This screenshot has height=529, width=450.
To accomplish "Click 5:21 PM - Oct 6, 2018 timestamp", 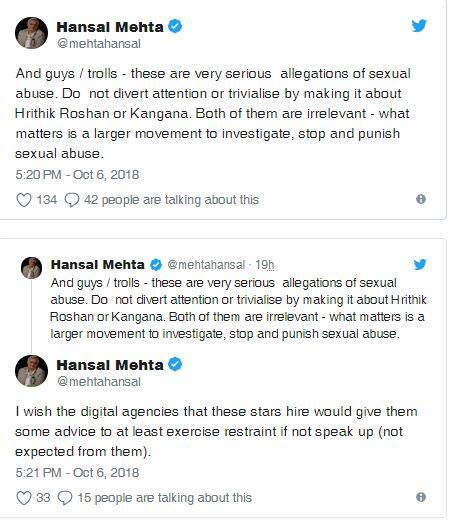I will [x=77, y=473].
